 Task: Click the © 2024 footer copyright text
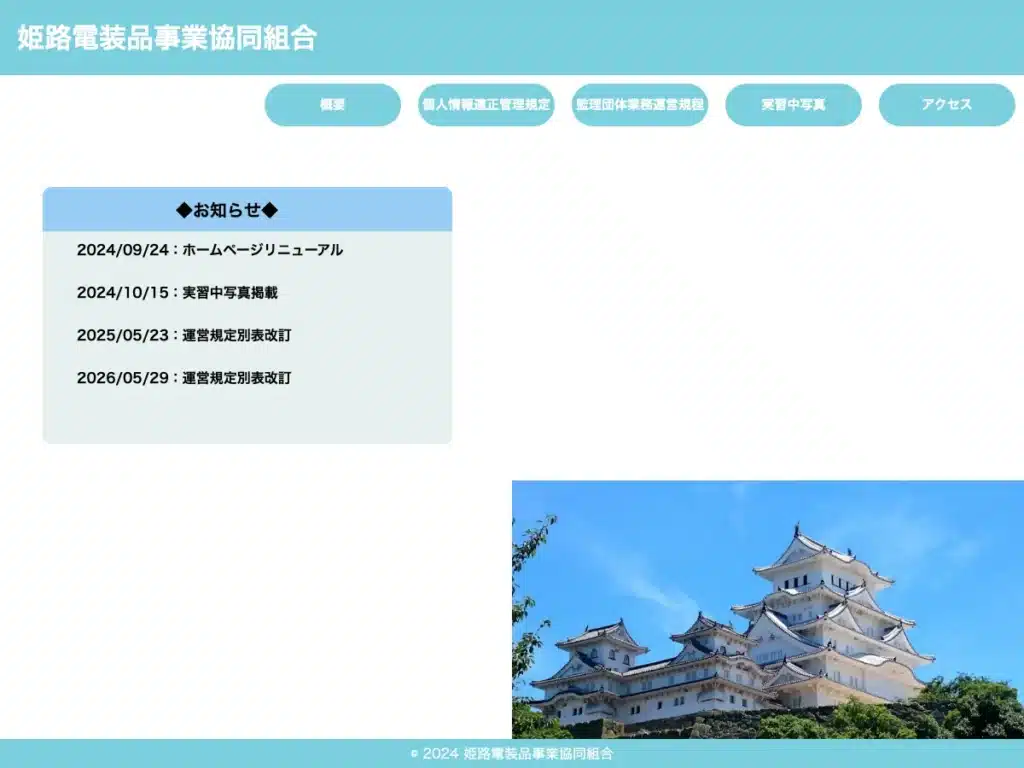(512, 754)
